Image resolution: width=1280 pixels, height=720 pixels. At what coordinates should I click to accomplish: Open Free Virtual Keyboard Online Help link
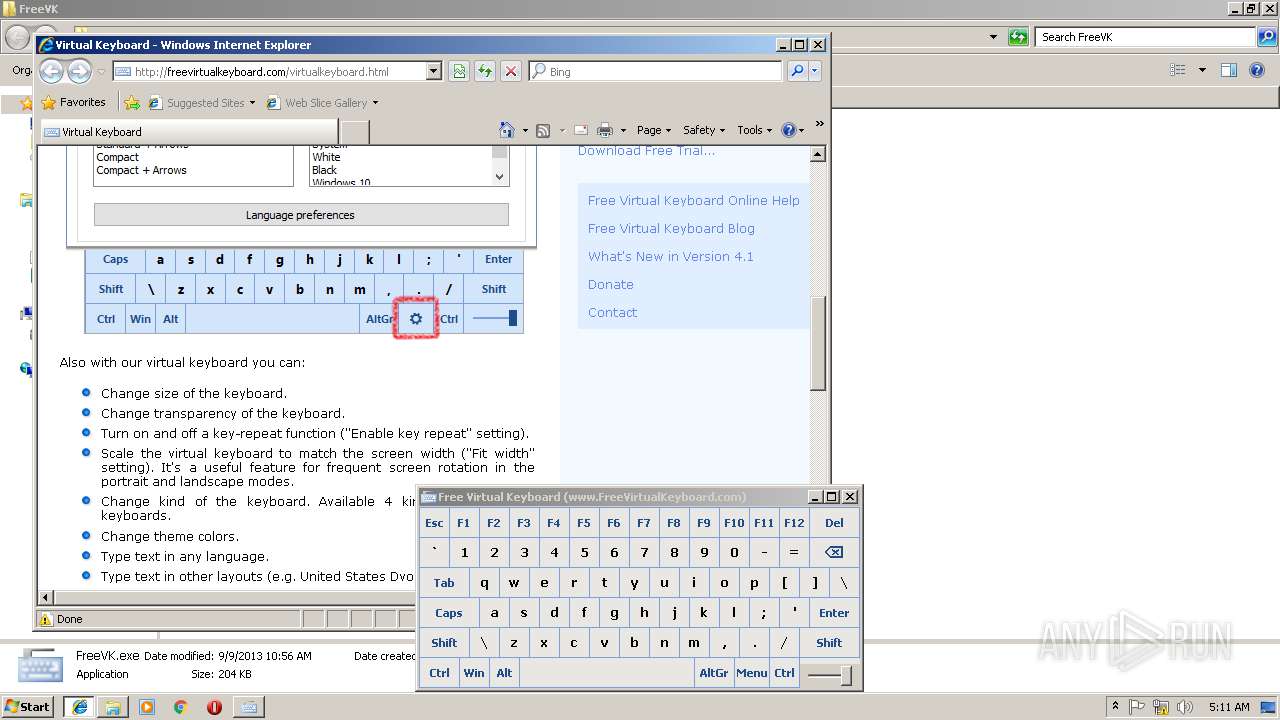(694, 200)
